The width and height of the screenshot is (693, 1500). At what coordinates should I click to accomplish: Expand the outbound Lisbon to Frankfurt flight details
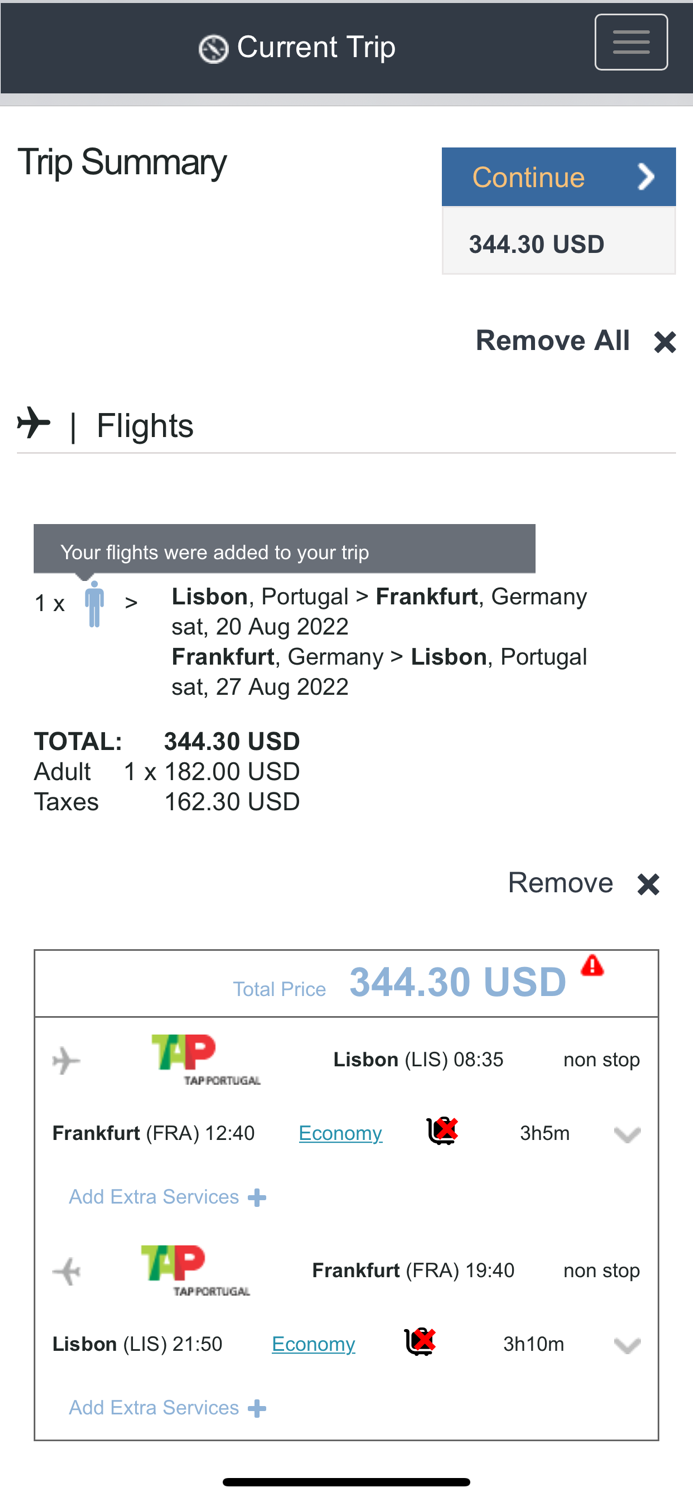point(627,1135)
